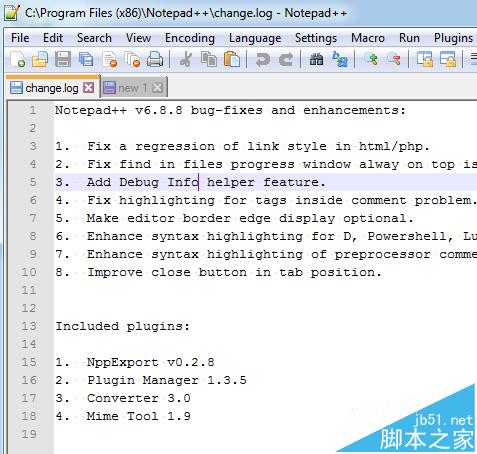
Task: Click the 'Enhance syntax highlighting of preprocessor' line
Action: tap(266, 254)
